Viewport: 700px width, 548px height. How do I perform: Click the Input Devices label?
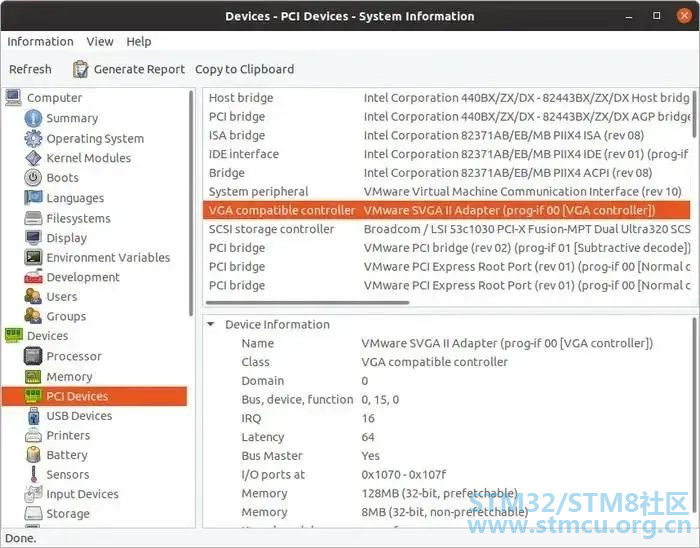click(x=83, y=494)
